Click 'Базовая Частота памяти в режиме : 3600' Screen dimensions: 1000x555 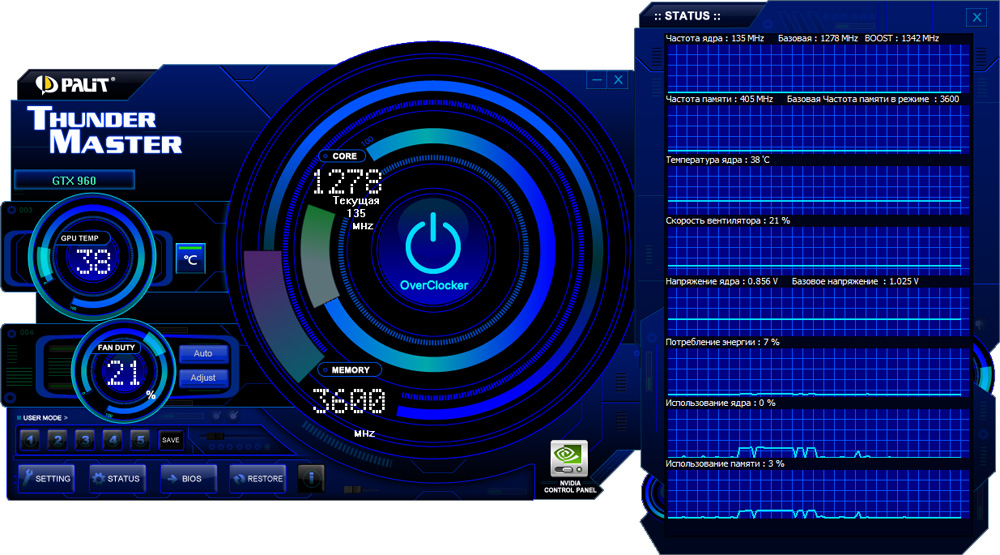click(x=872, y=99)
